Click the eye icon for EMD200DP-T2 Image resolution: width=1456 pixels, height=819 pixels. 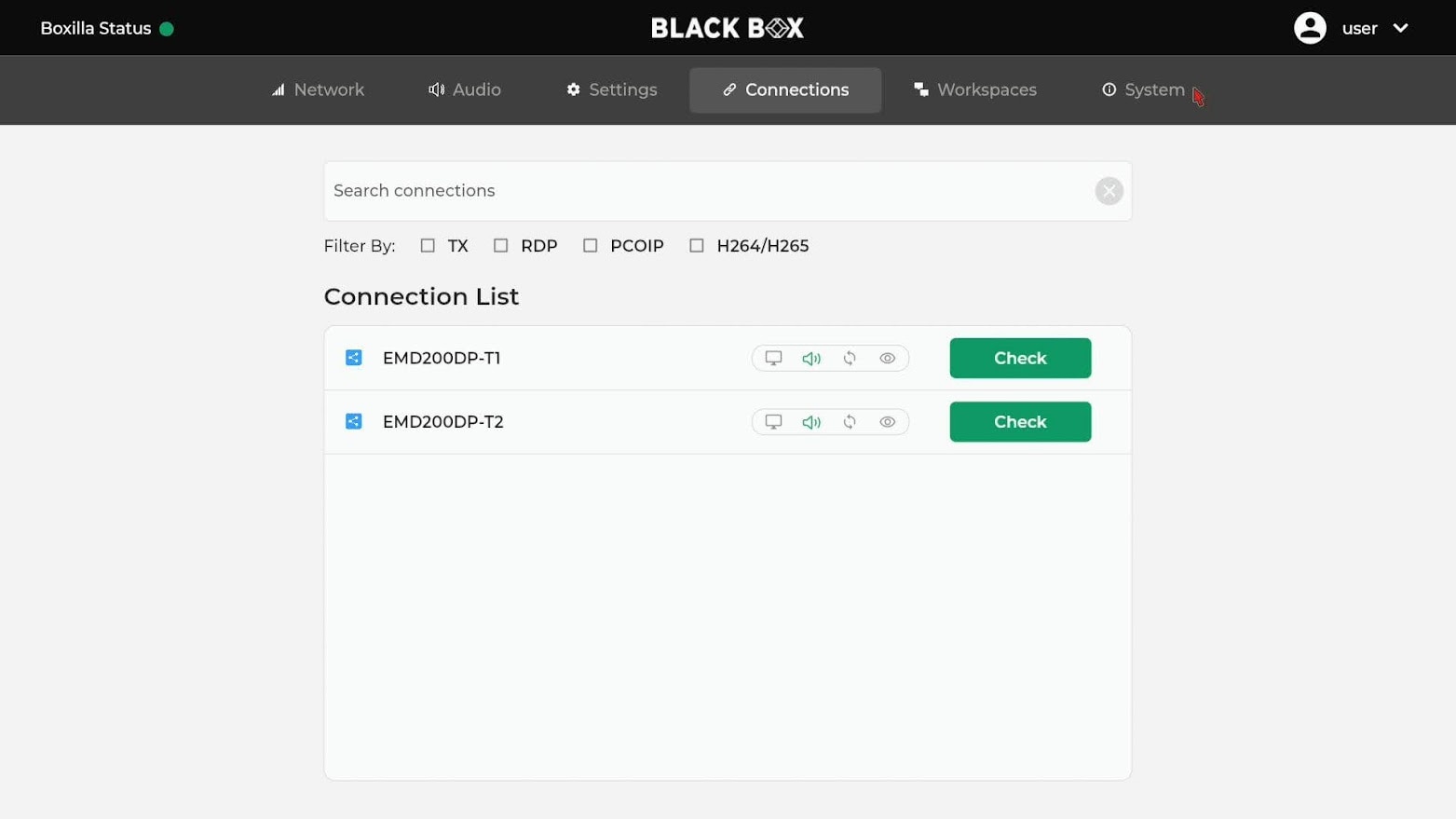(x=888, y=422)
